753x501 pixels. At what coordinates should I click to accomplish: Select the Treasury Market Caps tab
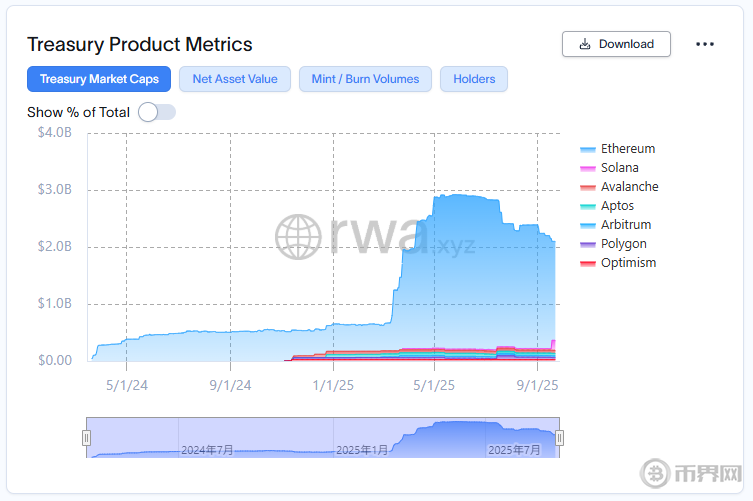point(99,79)
